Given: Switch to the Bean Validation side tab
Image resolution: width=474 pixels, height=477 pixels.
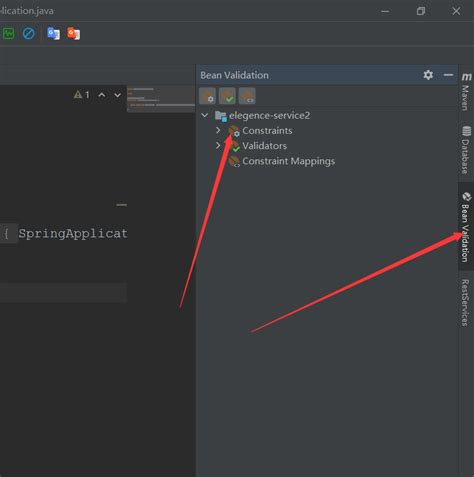Looking at the screenshot, I should (x=466, y=227).
